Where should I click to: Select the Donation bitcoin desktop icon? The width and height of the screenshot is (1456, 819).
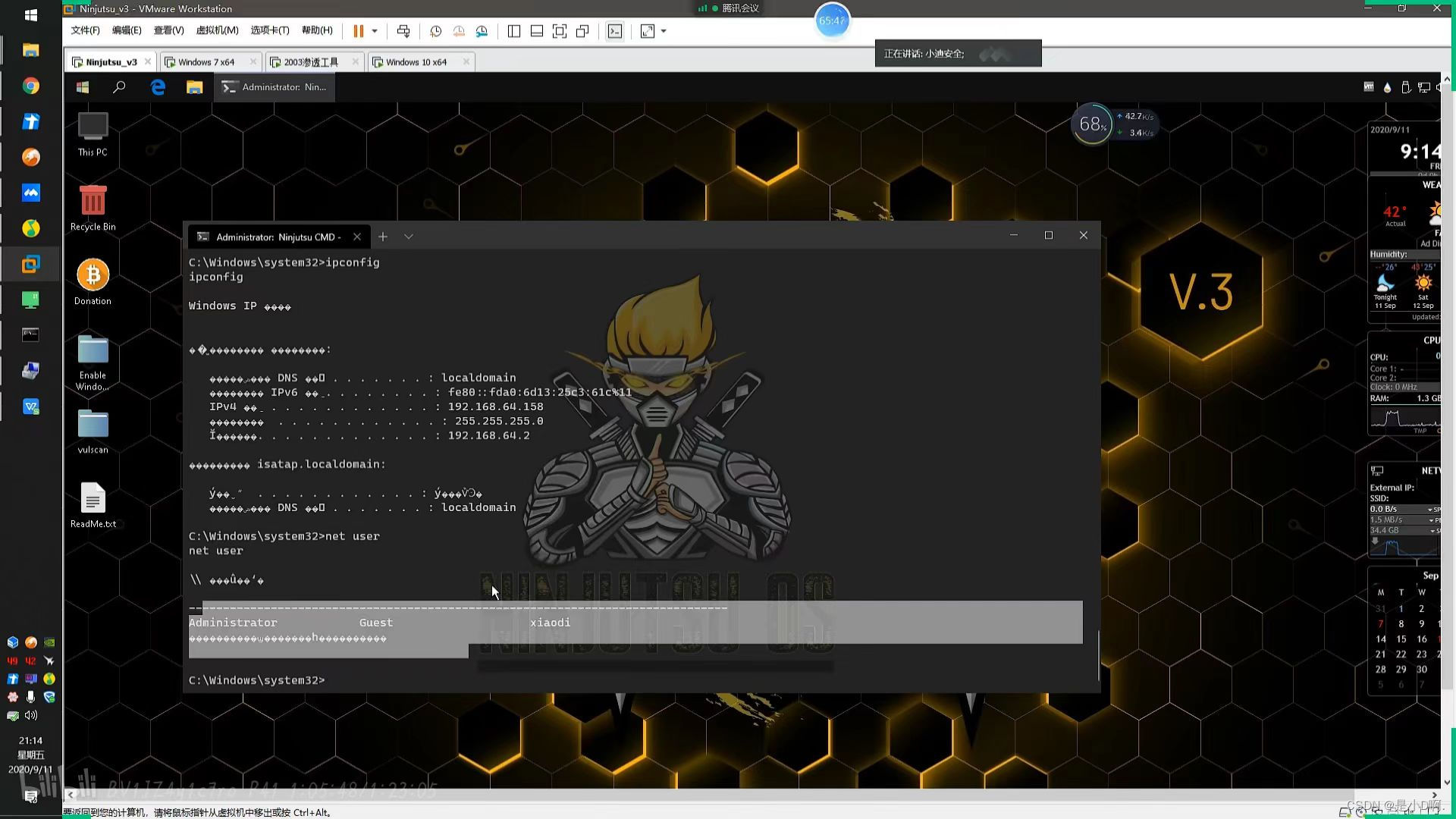coord(93,282)
